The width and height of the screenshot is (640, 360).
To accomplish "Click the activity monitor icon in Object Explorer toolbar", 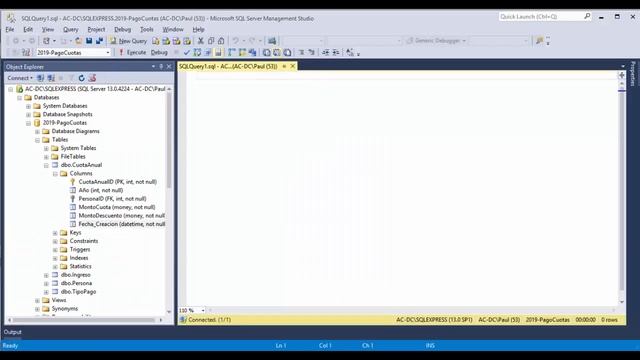I will (92, 78).
